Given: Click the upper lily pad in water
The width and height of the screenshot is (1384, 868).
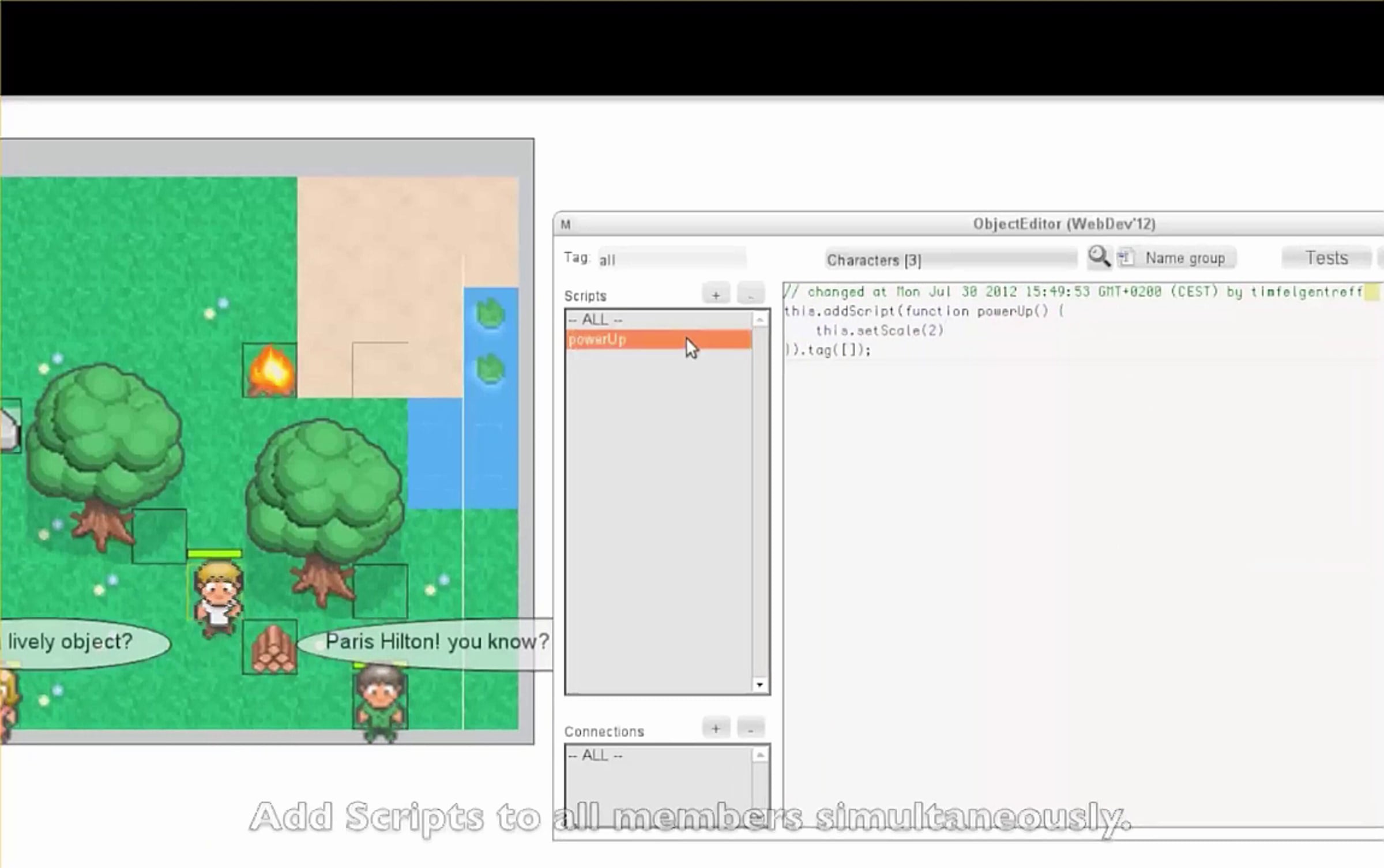Looking at the screenshot, I should click(490, 314).
